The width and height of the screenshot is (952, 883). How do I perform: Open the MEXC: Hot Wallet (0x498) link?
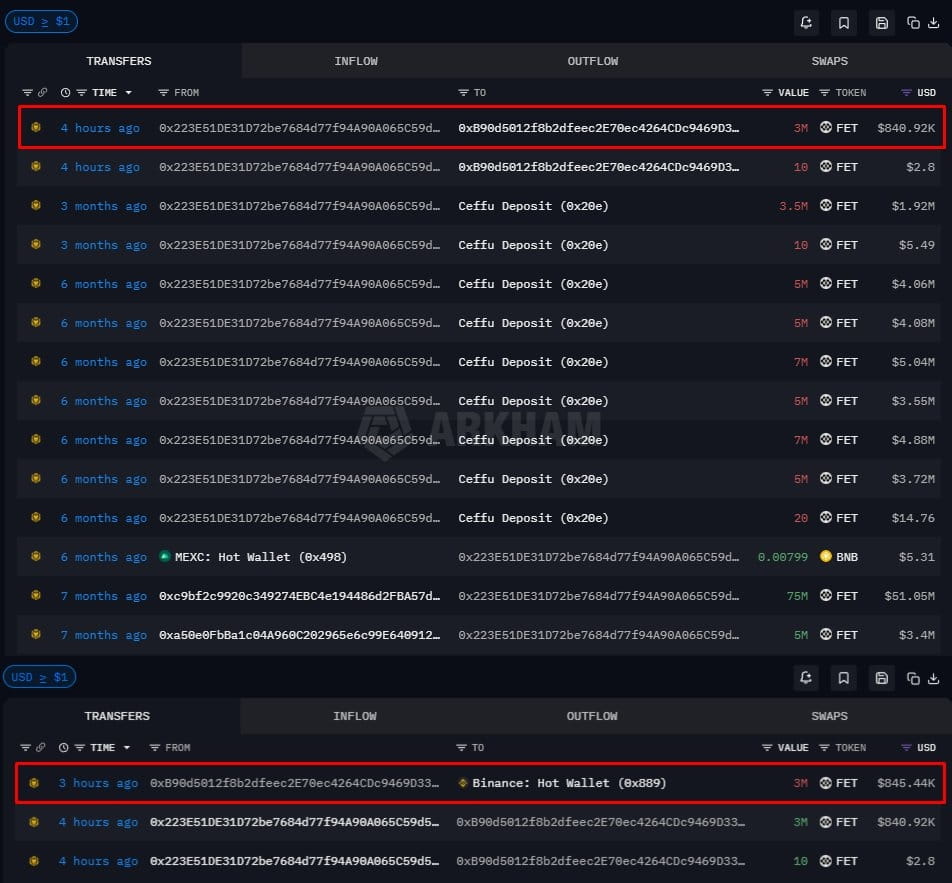pyautogui.click(x=261, y=557)
